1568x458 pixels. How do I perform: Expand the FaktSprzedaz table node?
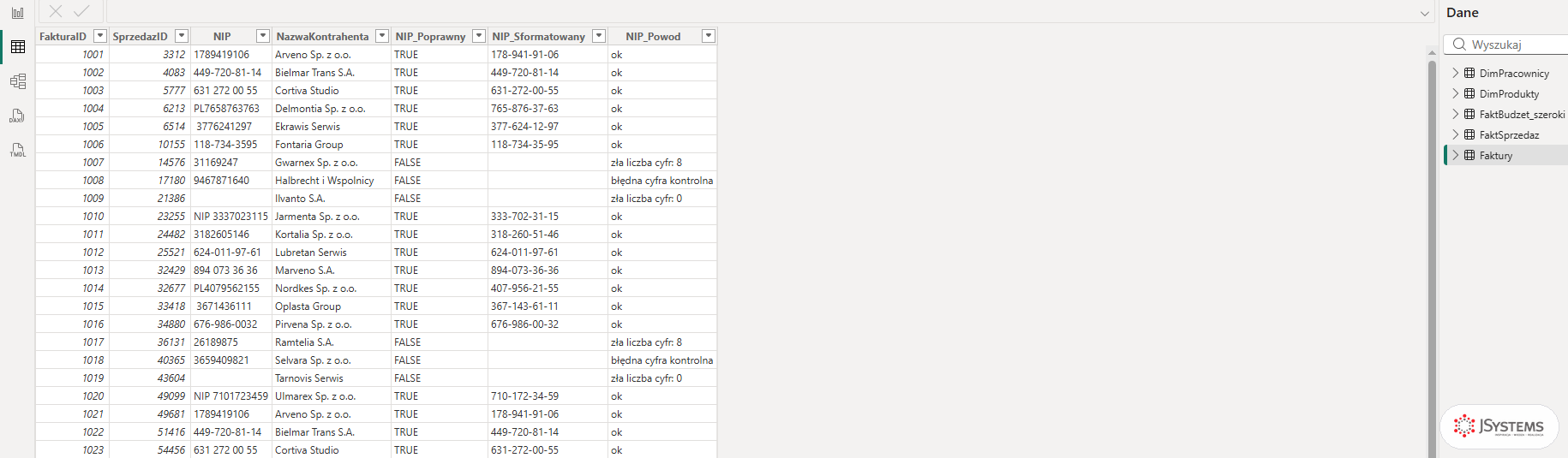1455,134
